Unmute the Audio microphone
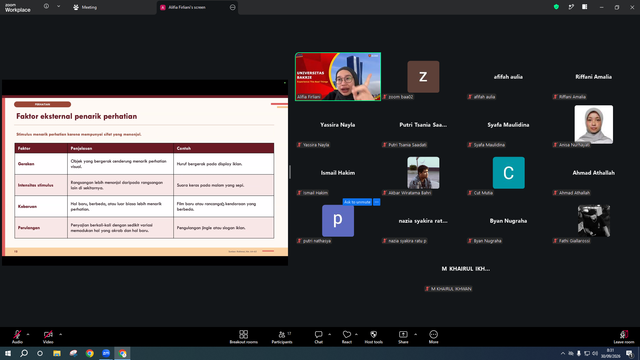 [17, 337]
